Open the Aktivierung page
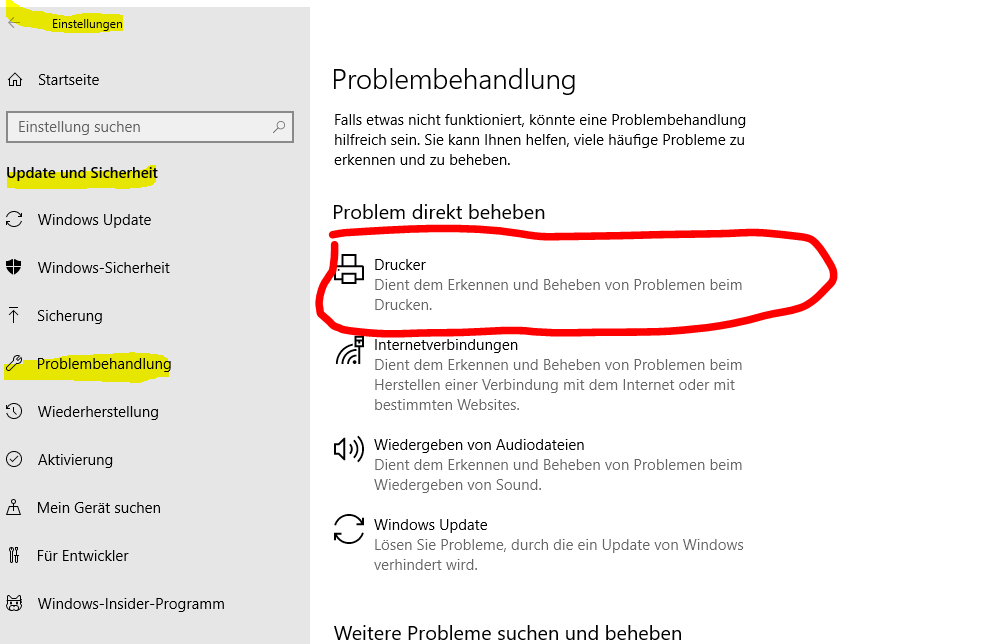998x644 pixels. [x=75, y=459]
